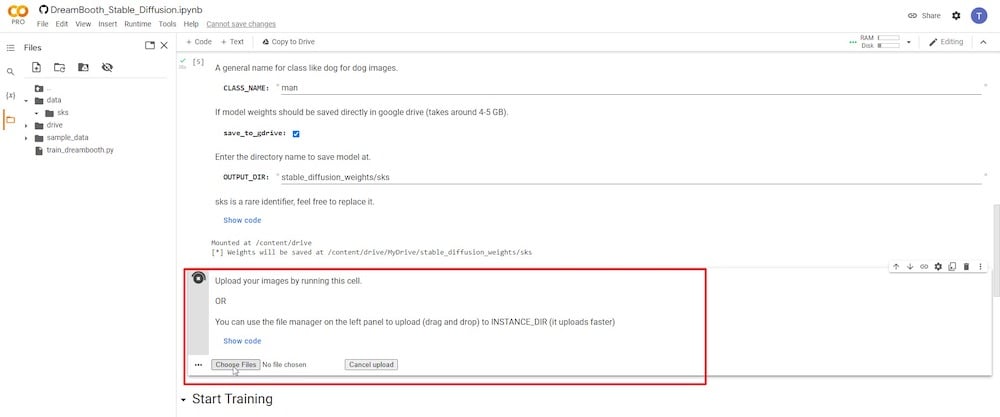Click the OUTPUT_DIR input field
Viewport: 1000px width, 417px height.
[x=631, y=177]
